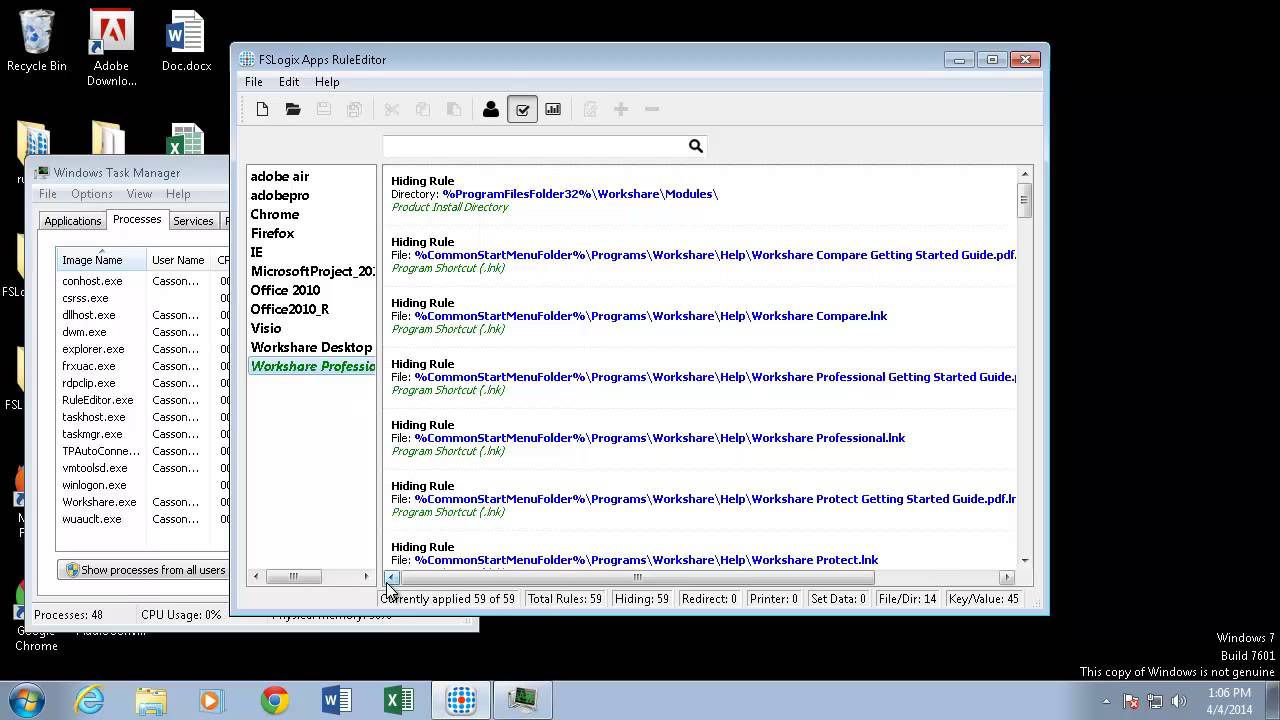1280x720 pixels.
Task: Click rules pane horizontal scroll-right arrow
Action: [x=1007, y=577]
